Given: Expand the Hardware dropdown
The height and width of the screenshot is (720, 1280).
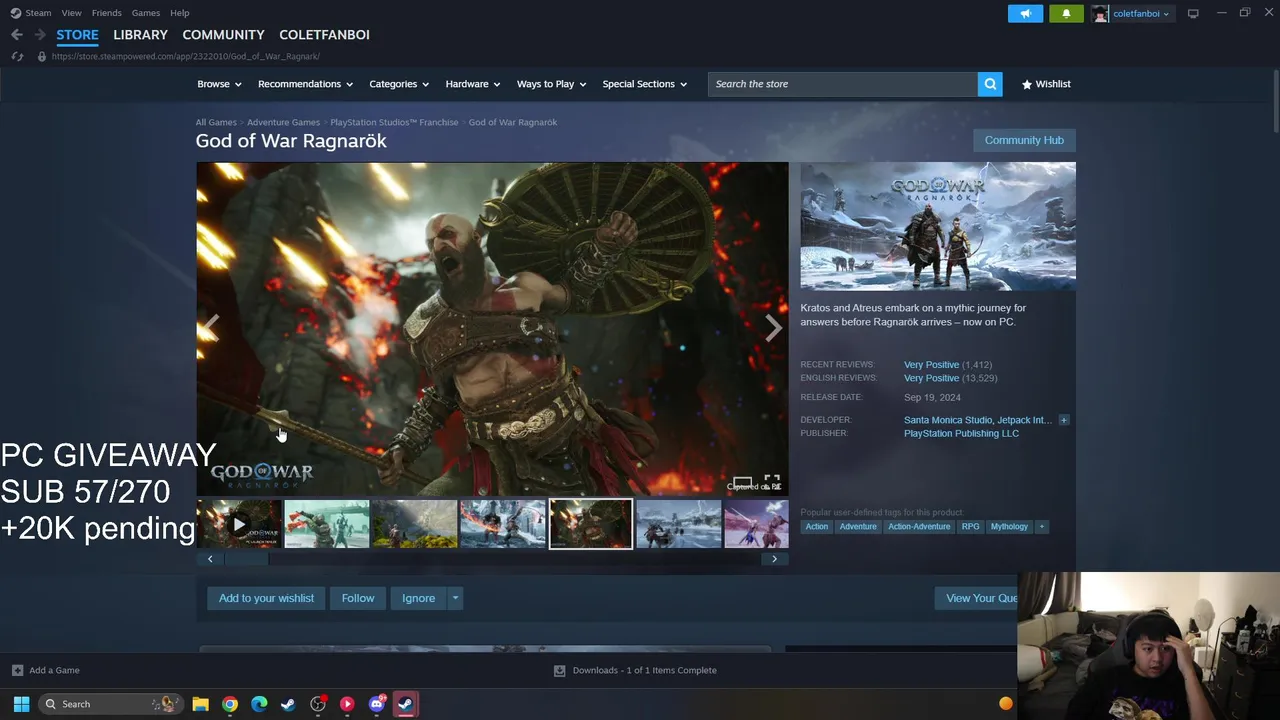Looking at the screenshot, I should click(473, 84).
